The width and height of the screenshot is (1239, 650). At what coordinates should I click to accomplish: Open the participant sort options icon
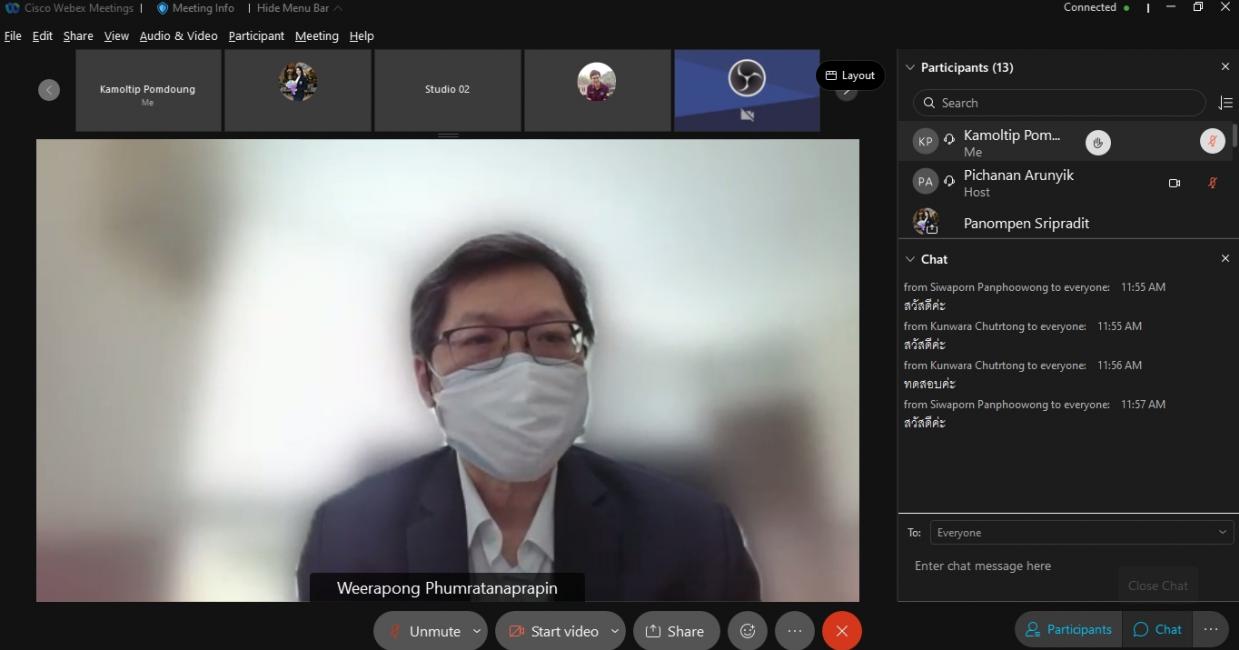(x=1225, y=103)
